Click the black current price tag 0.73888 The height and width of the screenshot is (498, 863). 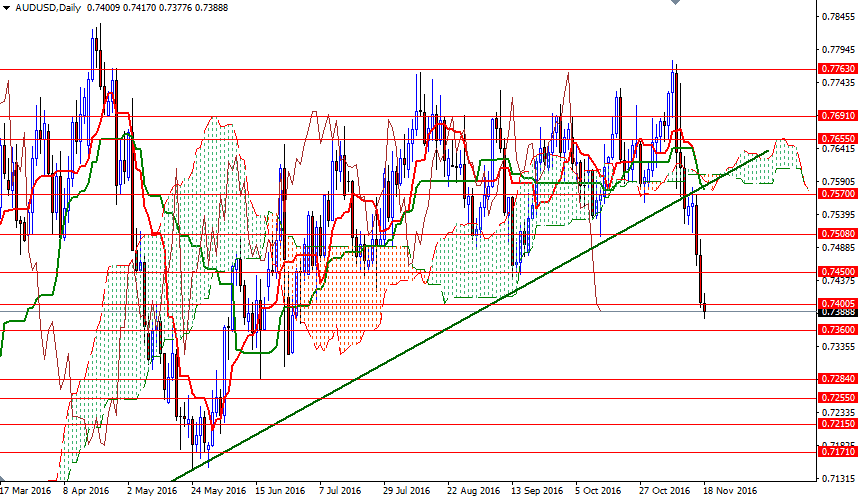tap(839, 313)
